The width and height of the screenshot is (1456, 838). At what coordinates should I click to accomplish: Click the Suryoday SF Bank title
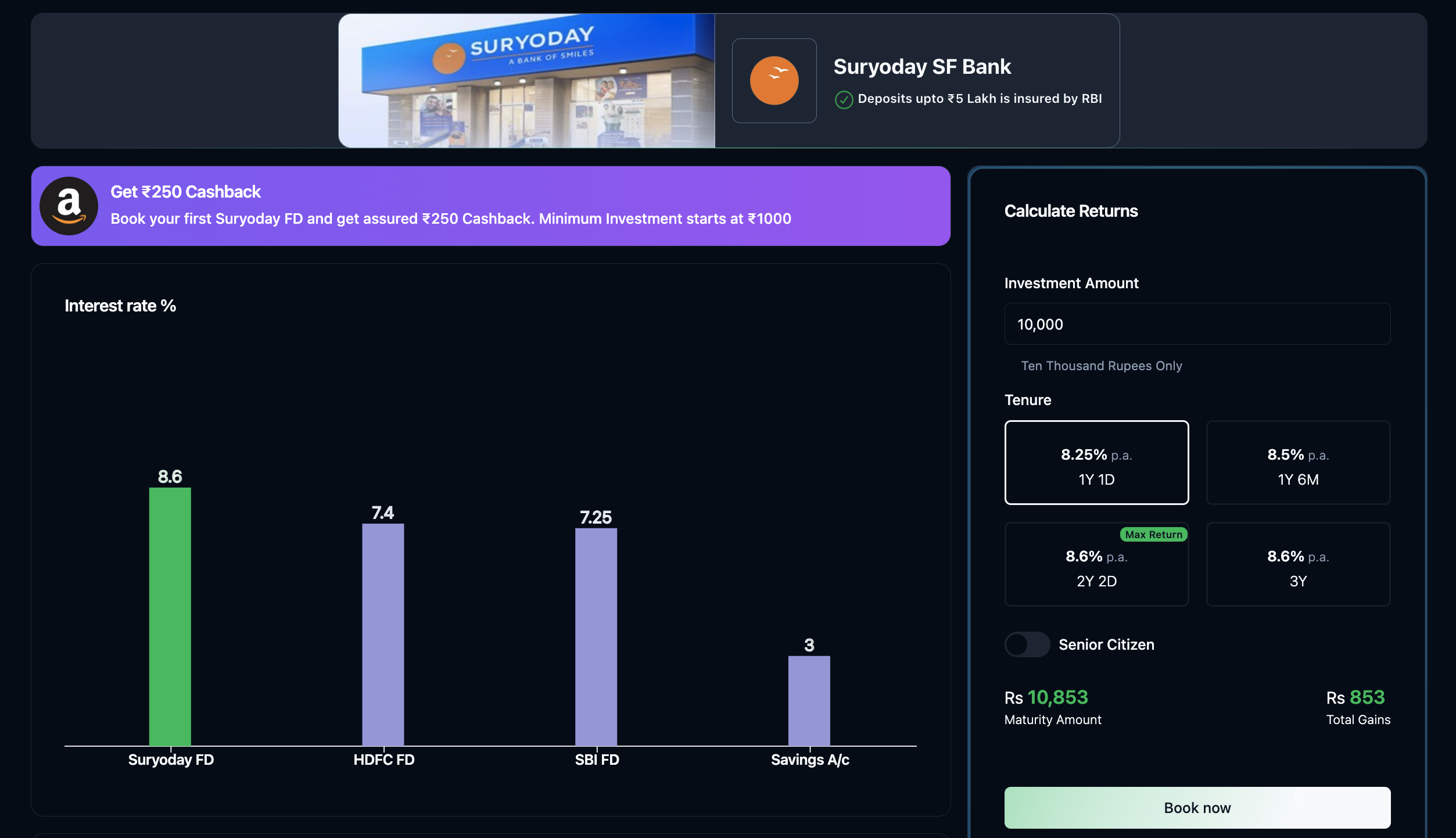pos(922,67)
